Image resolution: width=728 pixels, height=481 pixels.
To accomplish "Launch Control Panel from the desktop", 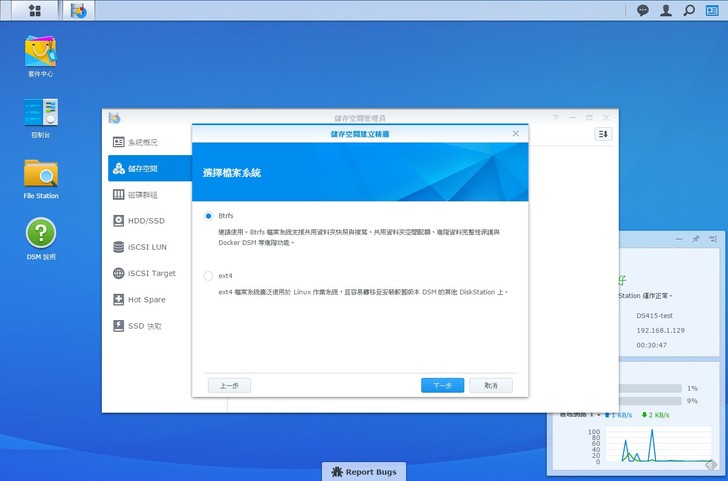I will point(41,114).
